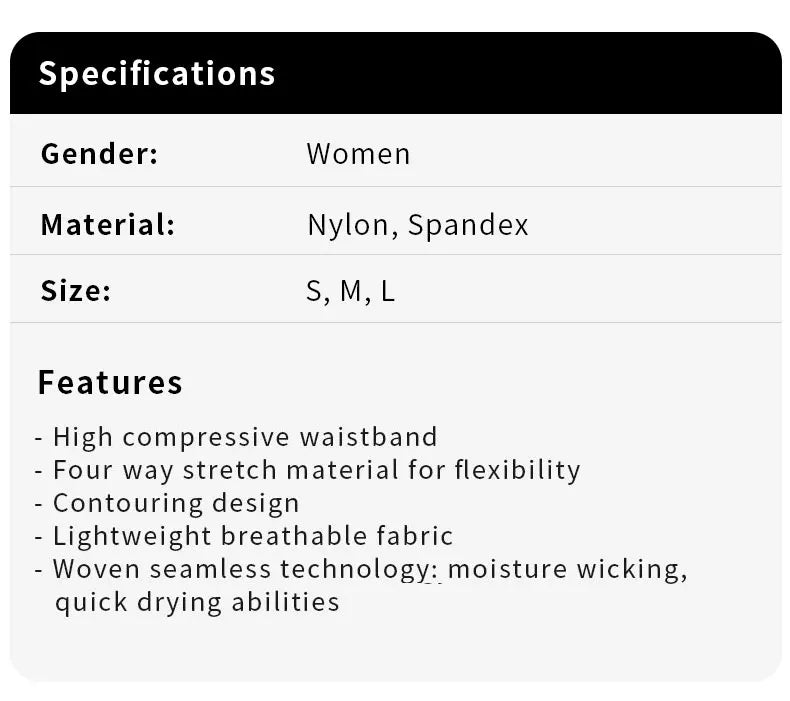
Task: Select size S in the Size row
Action: pyautogui.click(x=315, y=292)
